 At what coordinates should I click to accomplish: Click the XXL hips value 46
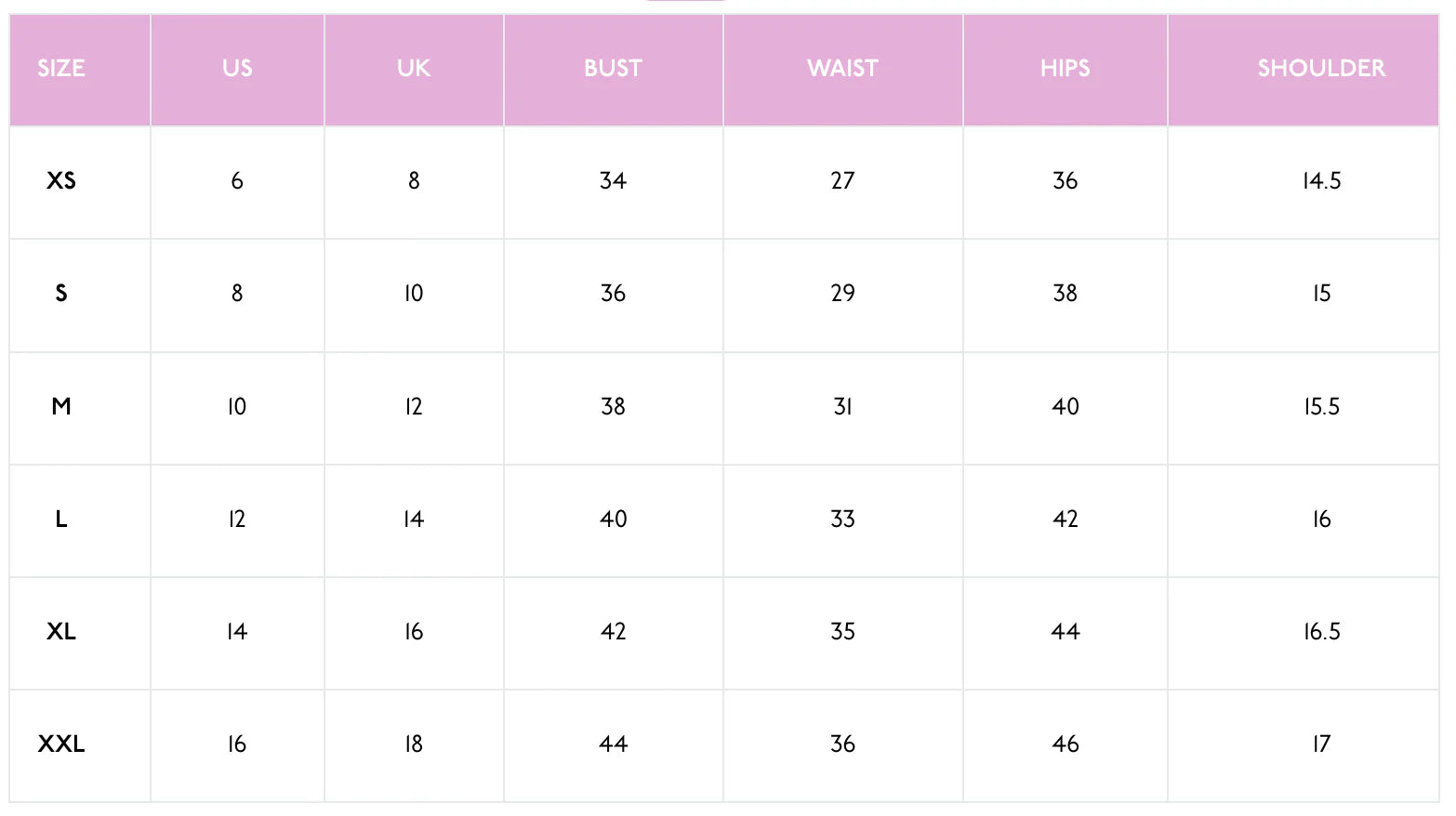[x=1065, y=744]
